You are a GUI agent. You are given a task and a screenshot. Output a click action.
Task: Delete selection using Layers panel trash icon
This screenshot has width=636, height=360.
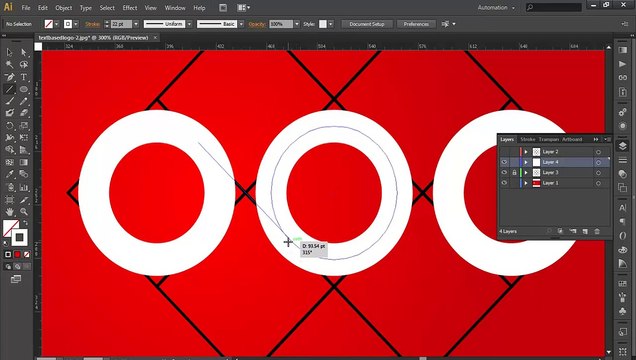(x=597, y=231)
